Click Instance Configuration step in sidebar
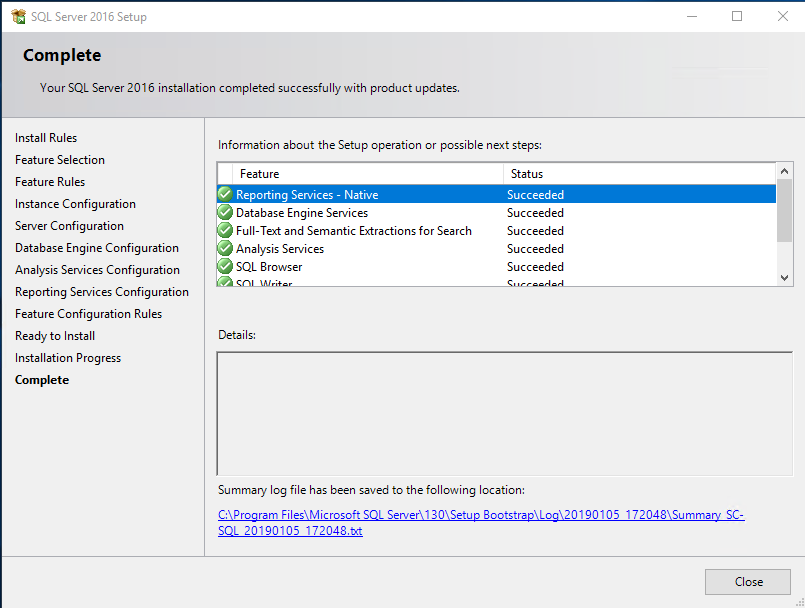The width and height of the screenshot is (805, 608). pyautogui.click(x=75, y=204)
